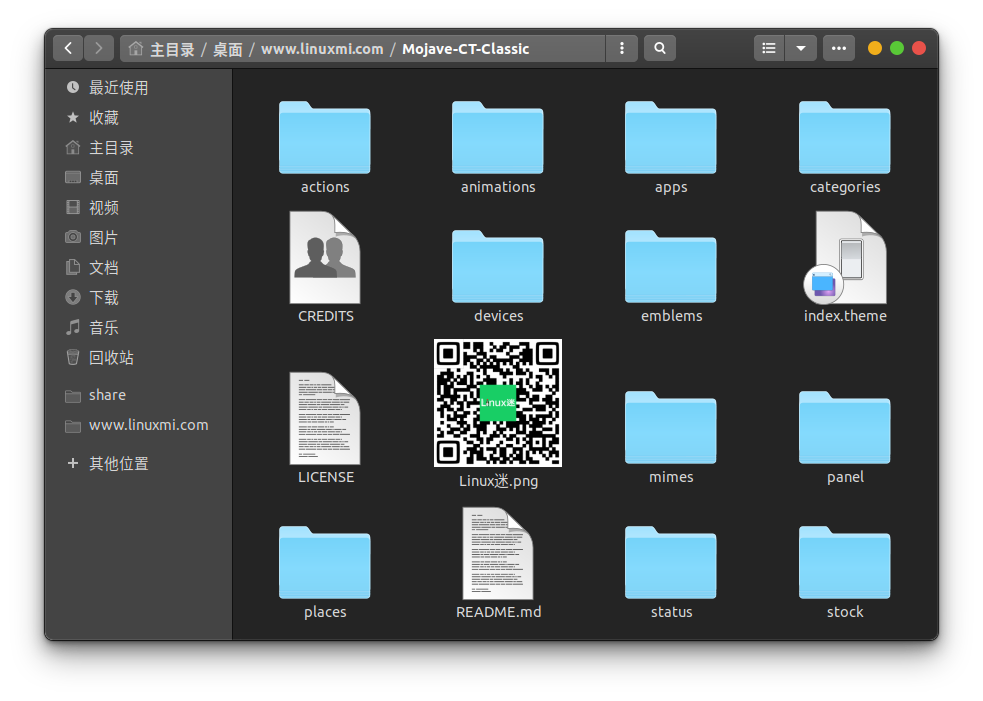
Task: Select the status folder
Action: click(671, 562)
